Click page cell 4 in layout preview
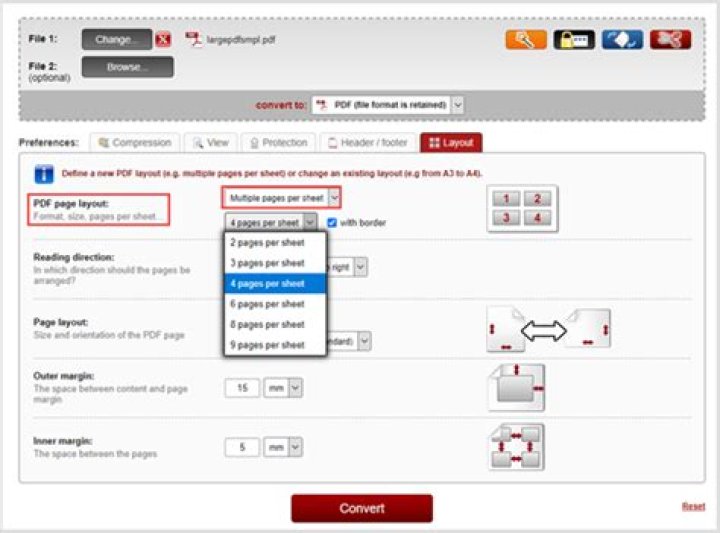 click(x=537, y=218)
